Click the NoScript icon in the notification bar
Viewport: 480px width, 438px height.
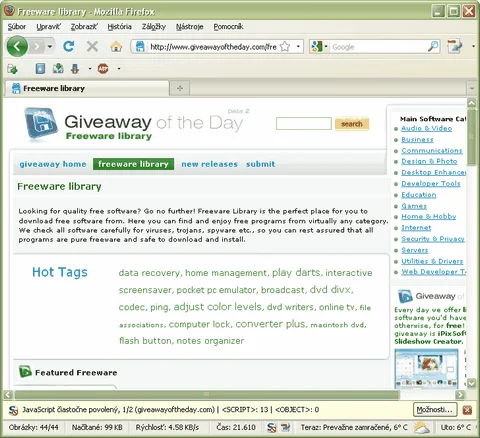click(x=13, y=410)
